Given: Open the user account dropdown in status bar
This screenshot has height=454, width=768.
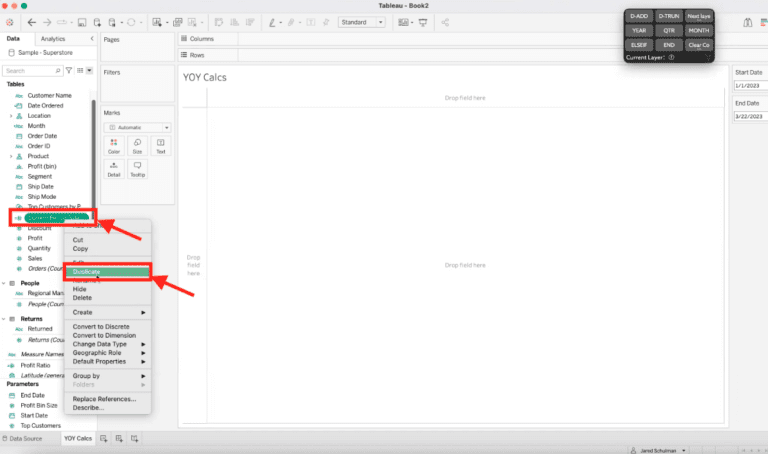Looking at the screenshot, I should [684, 450].
